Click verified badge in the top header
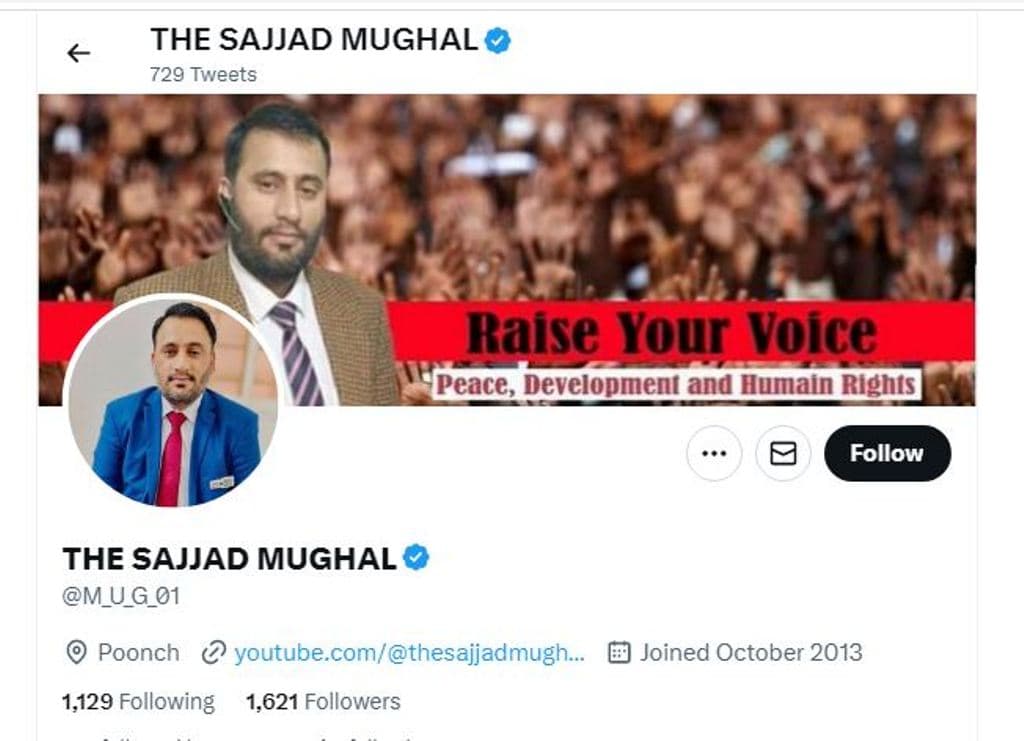1024x741 pixels. click(498, 40)
